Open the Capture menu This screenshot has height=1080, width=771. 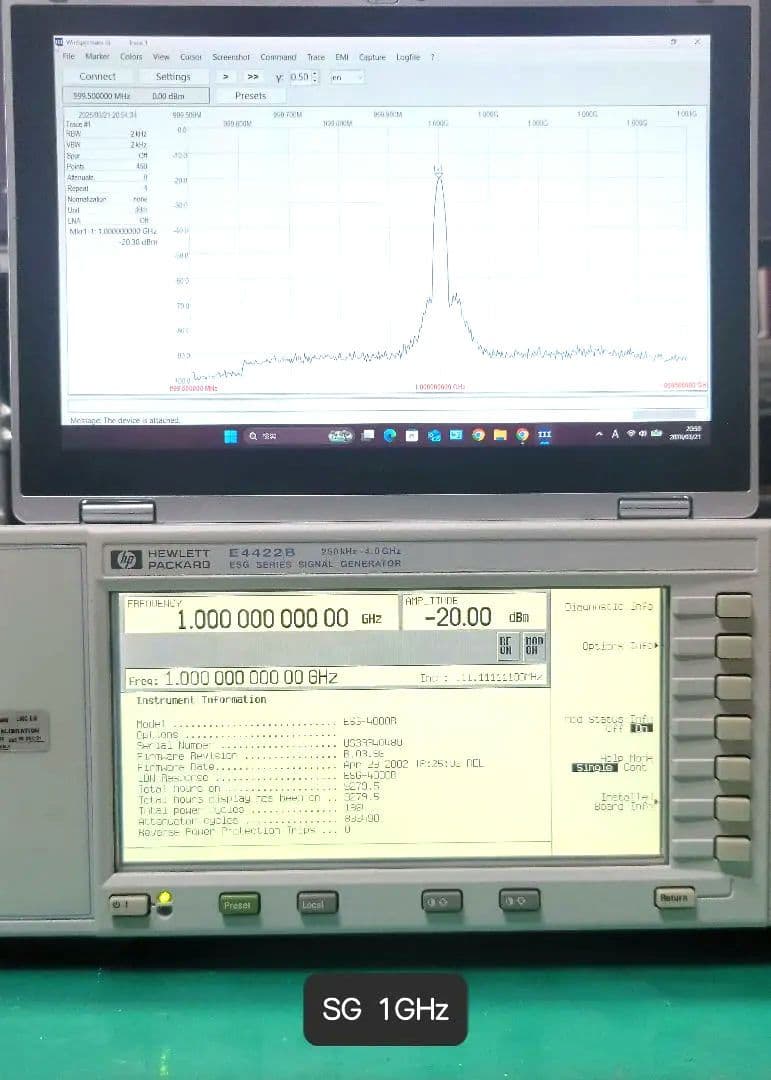click(x=372, y=57)
